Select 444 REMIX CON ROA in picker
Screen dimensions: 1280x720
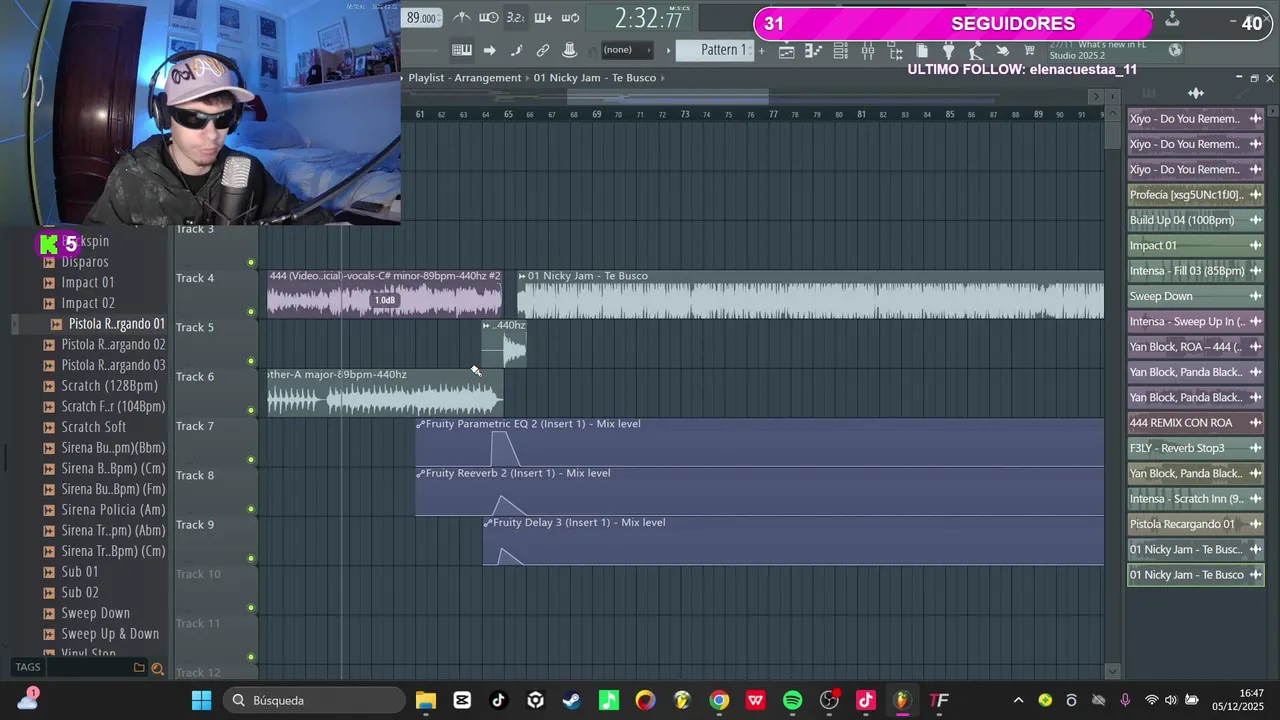point(1195,423)
